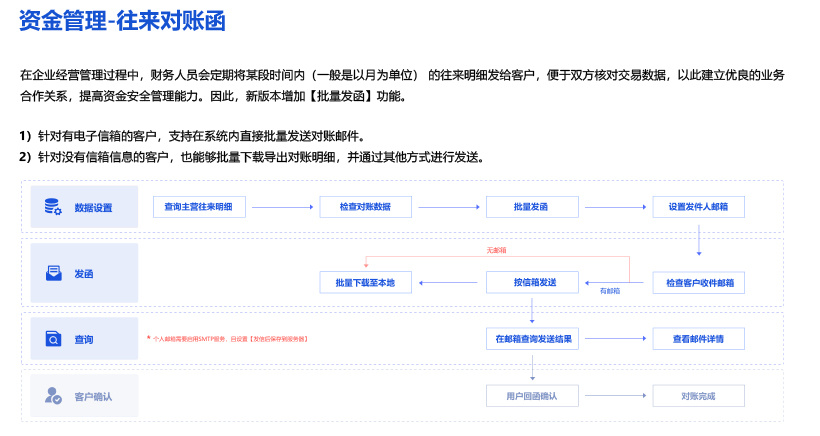Click the red SMTP note text
The image size is (820, 436).
point(229,339)
